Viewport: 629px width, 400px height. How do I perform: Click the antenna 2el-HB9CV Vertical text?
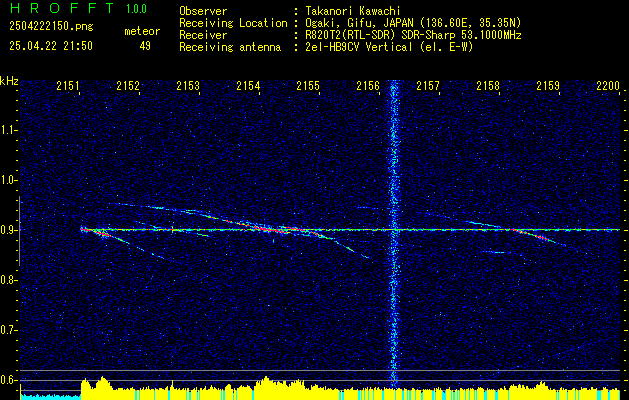390,47
